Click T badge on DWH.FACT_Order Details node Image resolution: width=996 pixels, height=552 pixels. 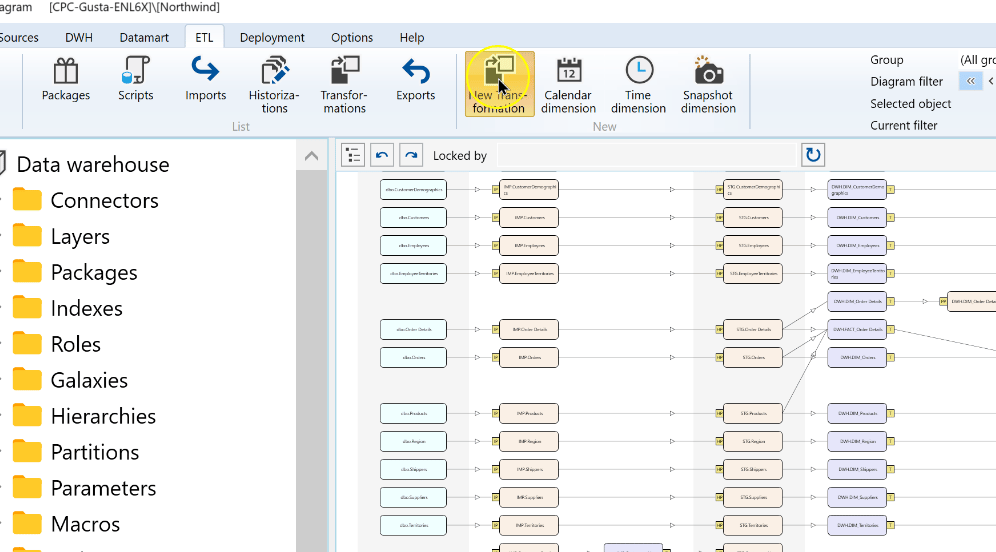[891, 329]
